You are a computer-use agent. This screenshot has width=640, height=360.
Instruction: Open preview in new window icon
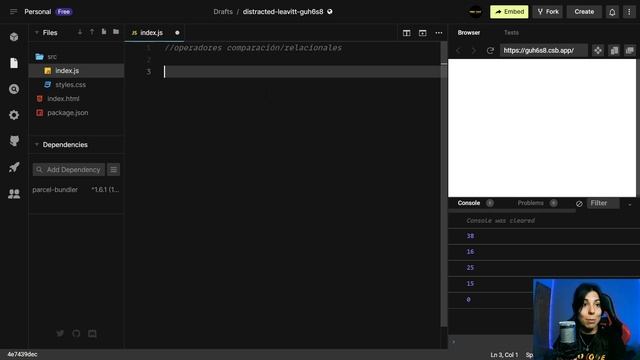(630, 51)
